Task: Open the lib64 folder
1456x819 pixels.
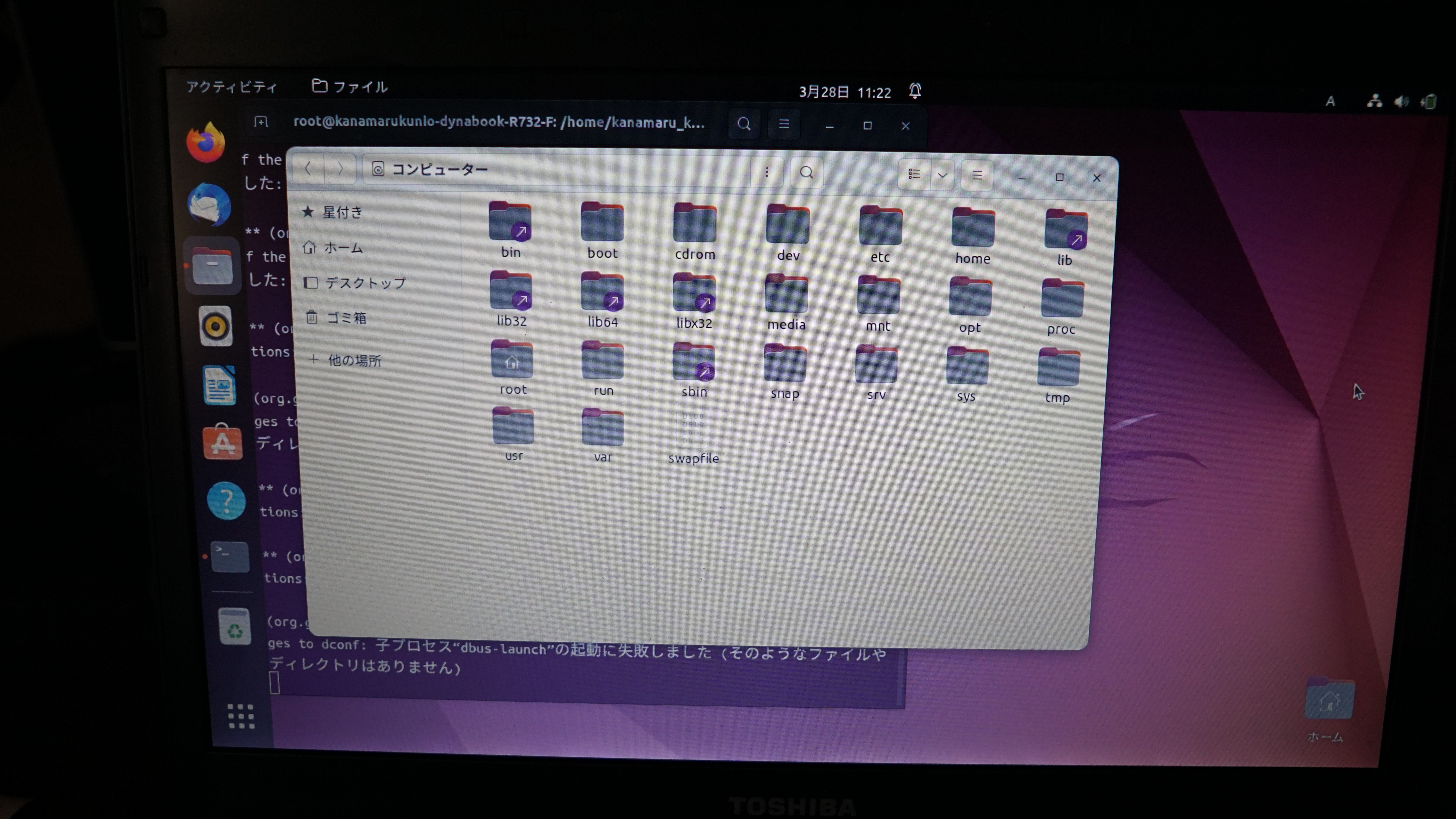Action: coord(603,300)
